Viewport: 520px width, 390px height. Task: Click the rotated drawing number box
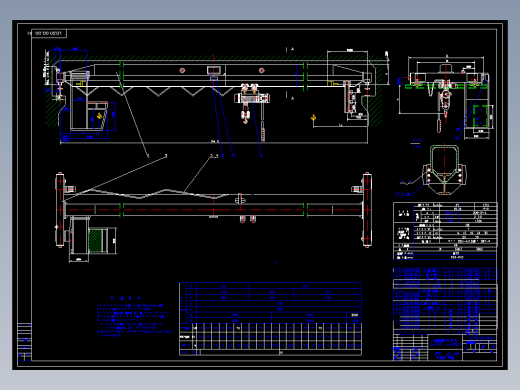coord(49,33)
